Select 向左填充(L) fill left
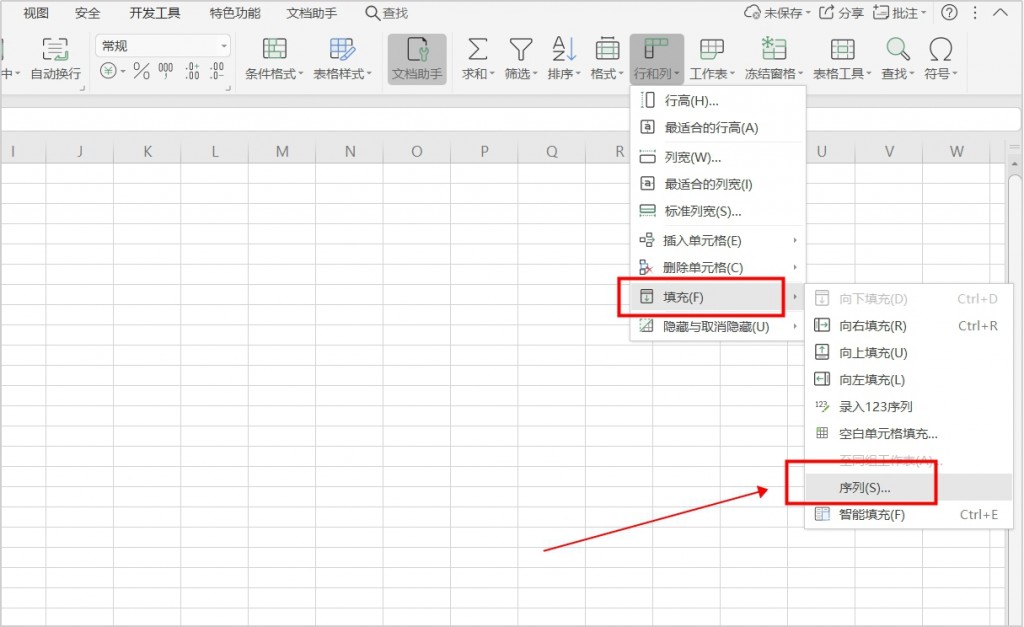The width and height of the screenshot is (1024, 627). click(x=908, y=379)
